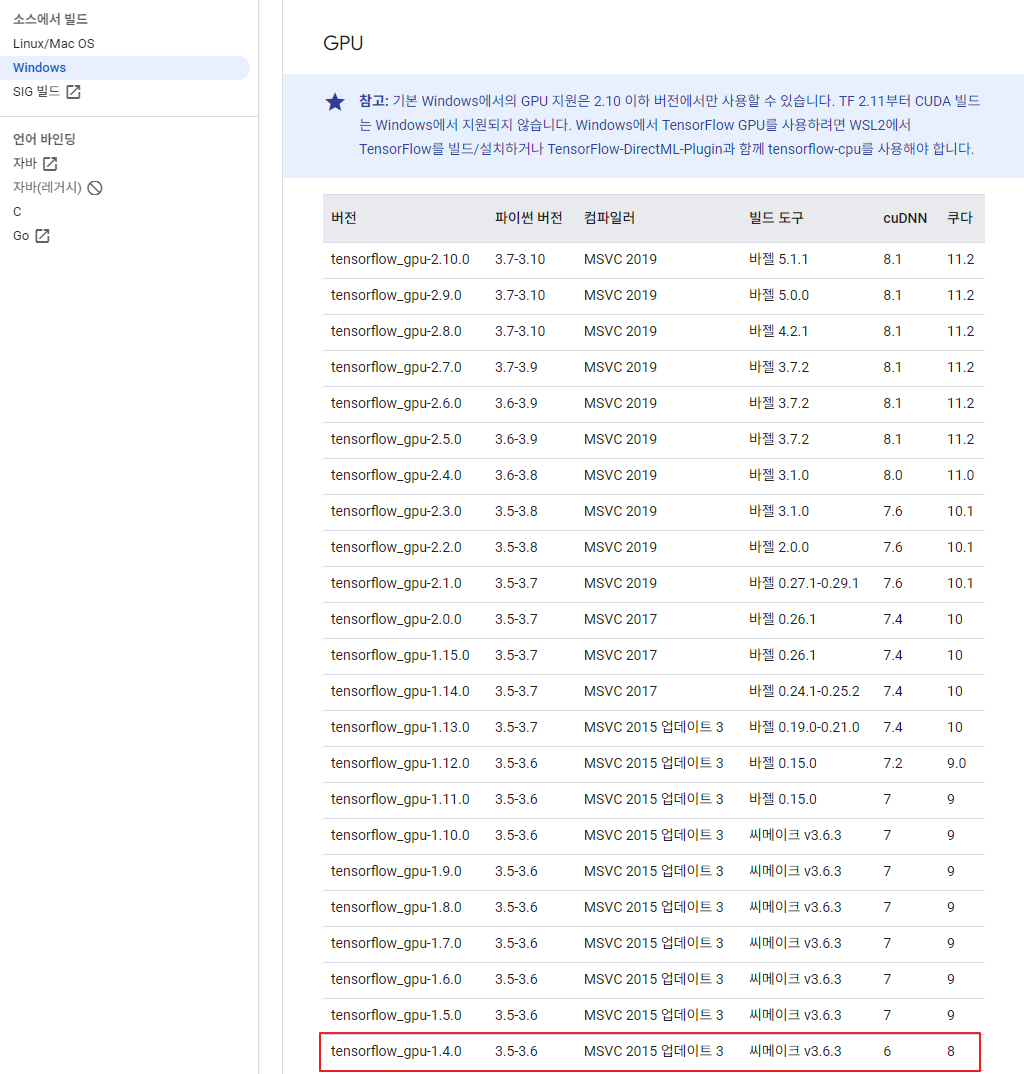Viewport: 1024px width, 1074px height.
Task: Click the 파이썬 버전 column header
Action: (x=529, y=218)
